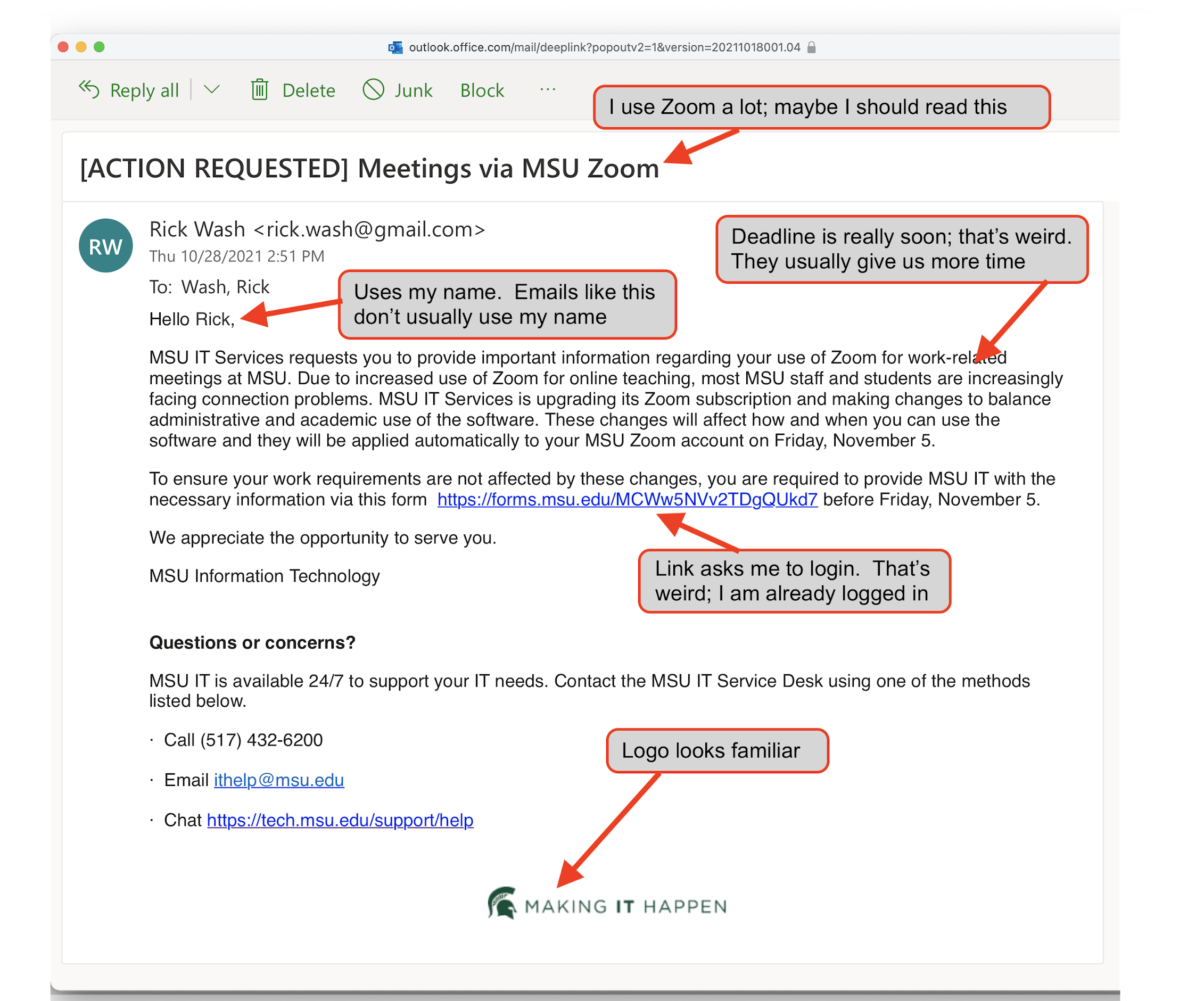Click the Delete trash icon

click(259, 89)
